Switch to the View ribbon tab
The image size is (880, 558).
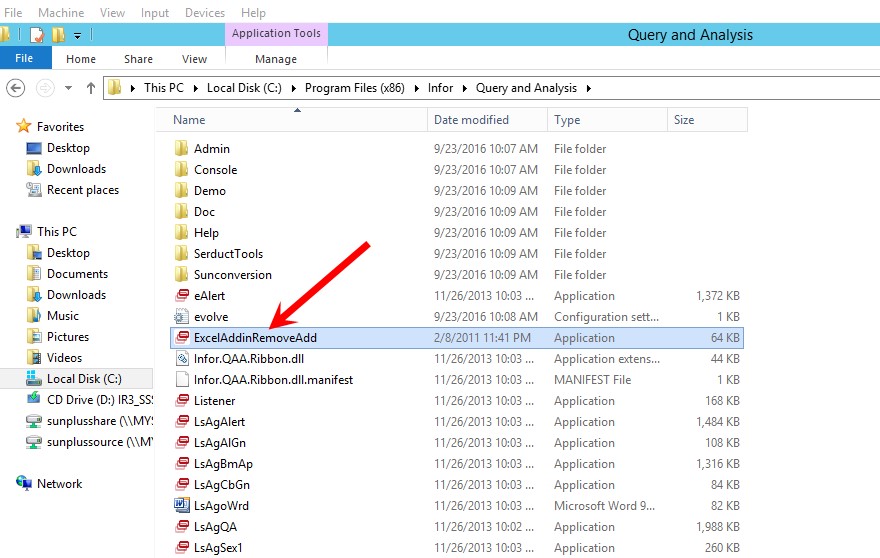194,59
